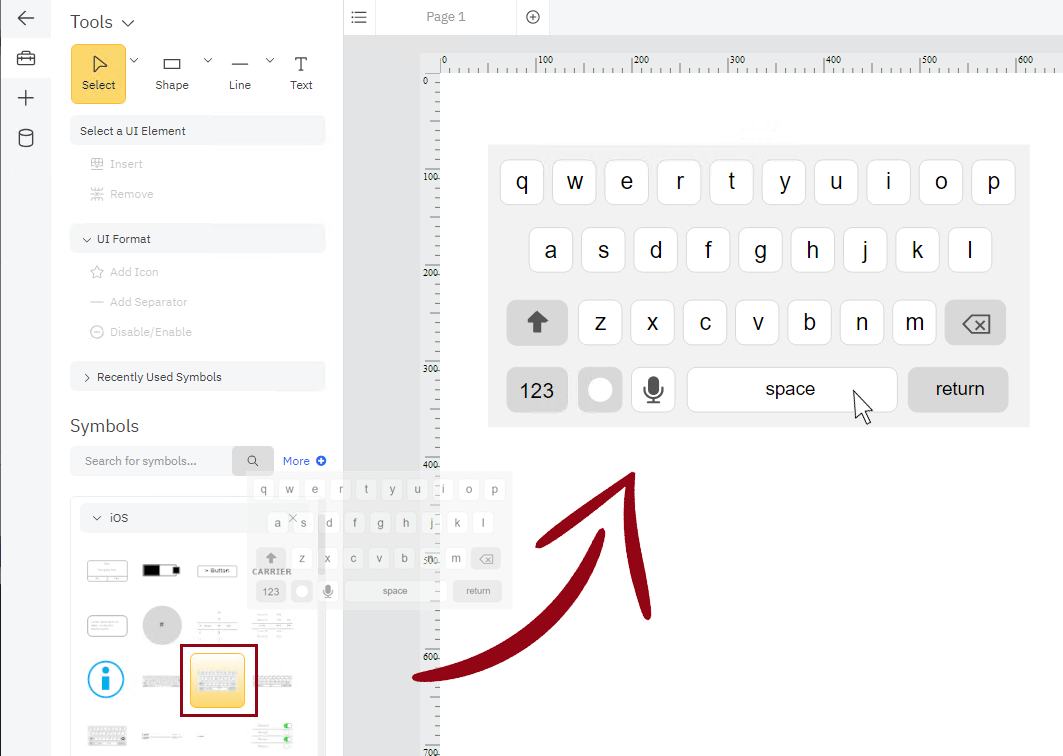
Task: Switch to the Page 1 tab
Action: coord(445,17)
